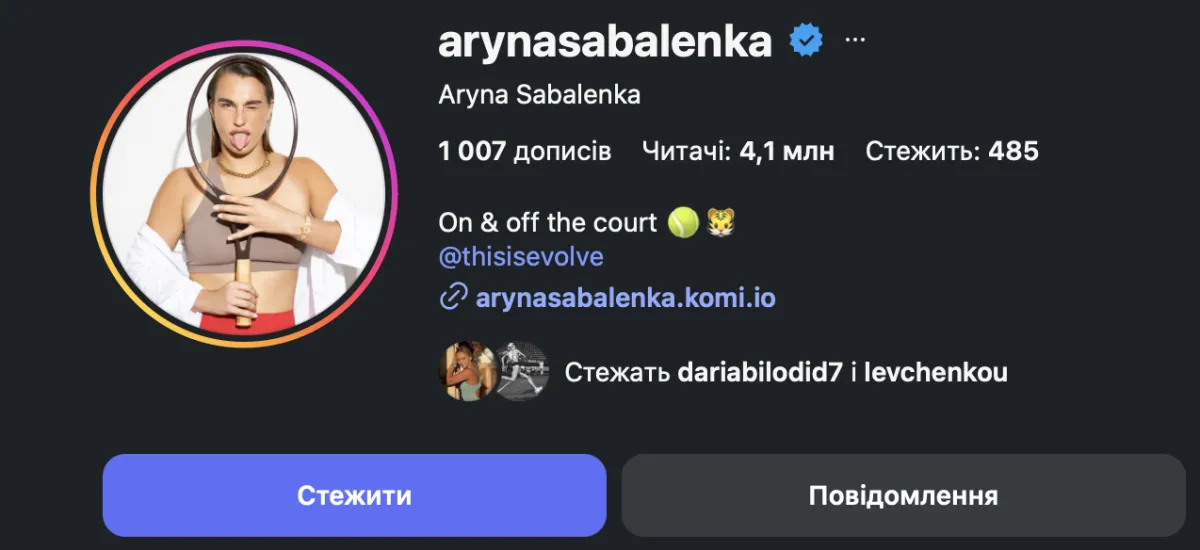Click the Aryna Sabalenka display name
Screen dimensions: 1200x550
540,96
